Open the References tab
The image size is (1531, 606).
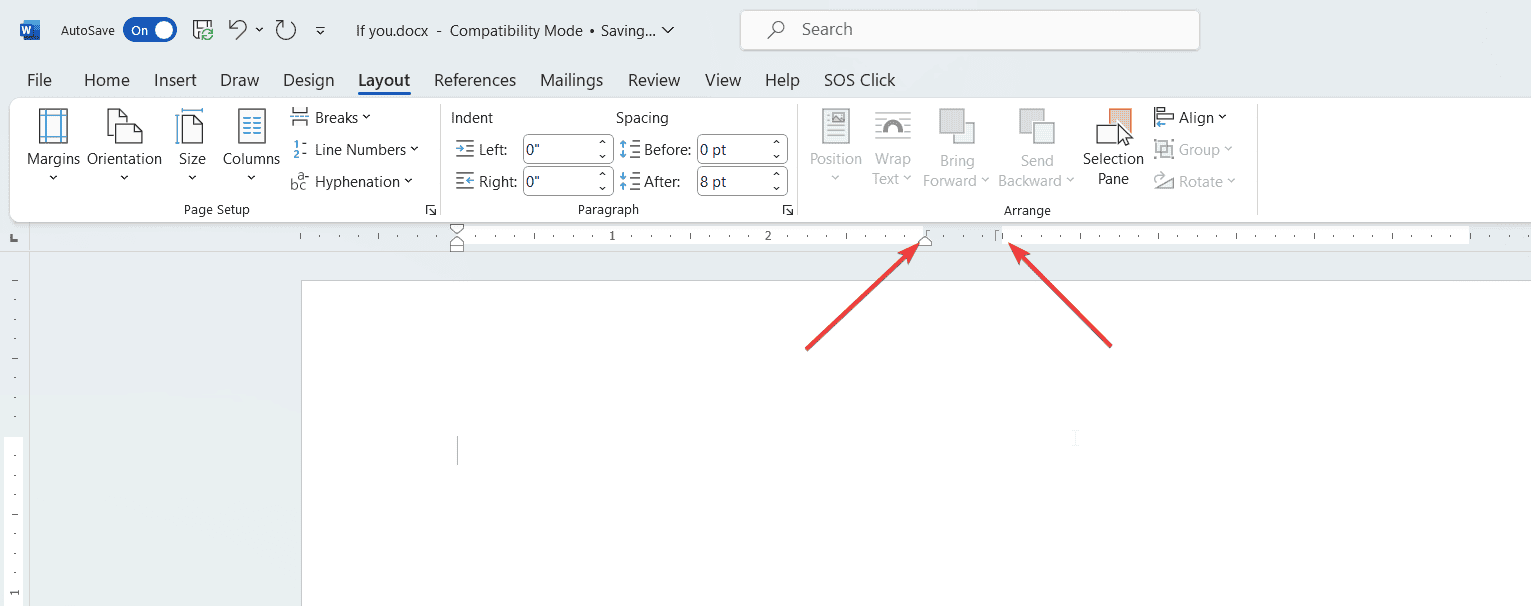(x=475, y=80)
